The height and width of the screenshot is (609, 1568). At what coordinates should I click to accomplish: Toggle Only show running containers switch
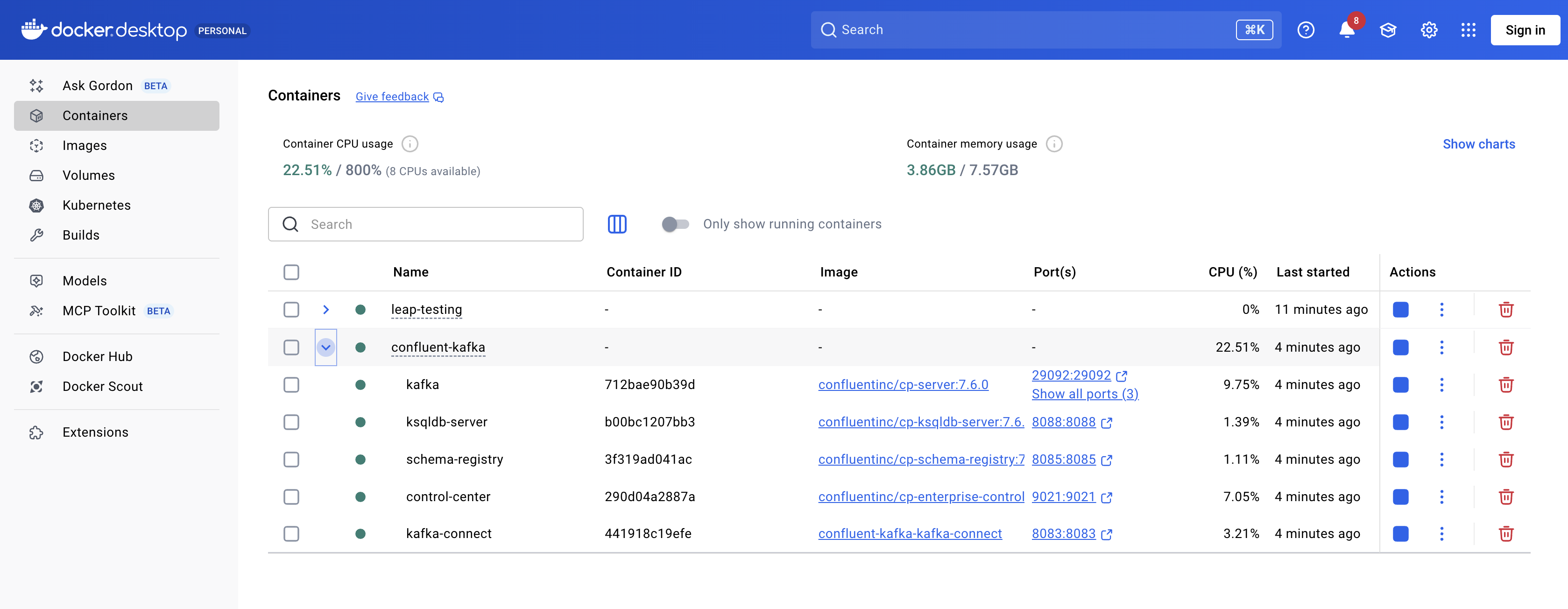[675, 224]
